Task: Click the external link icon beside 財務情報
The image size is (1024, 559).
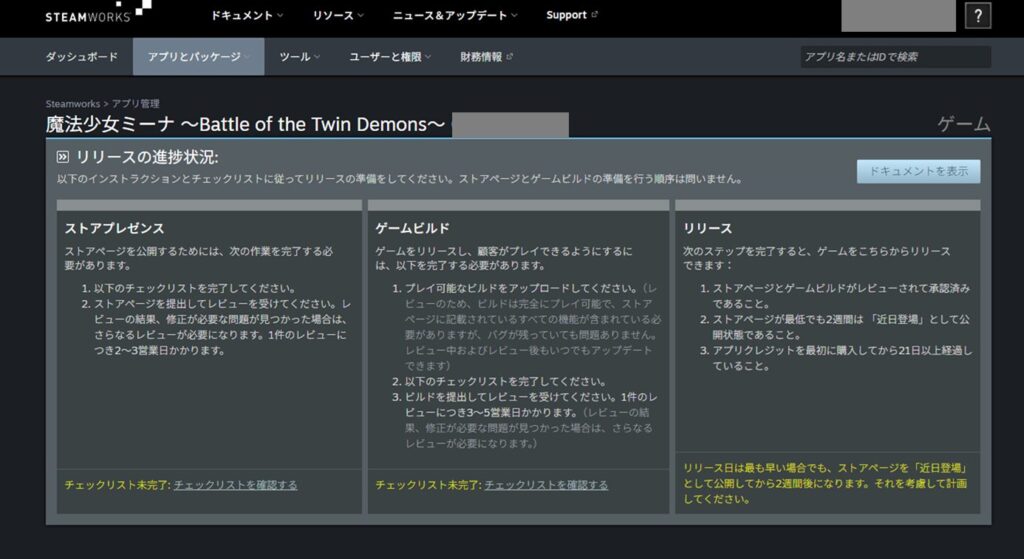Action: 509,57
